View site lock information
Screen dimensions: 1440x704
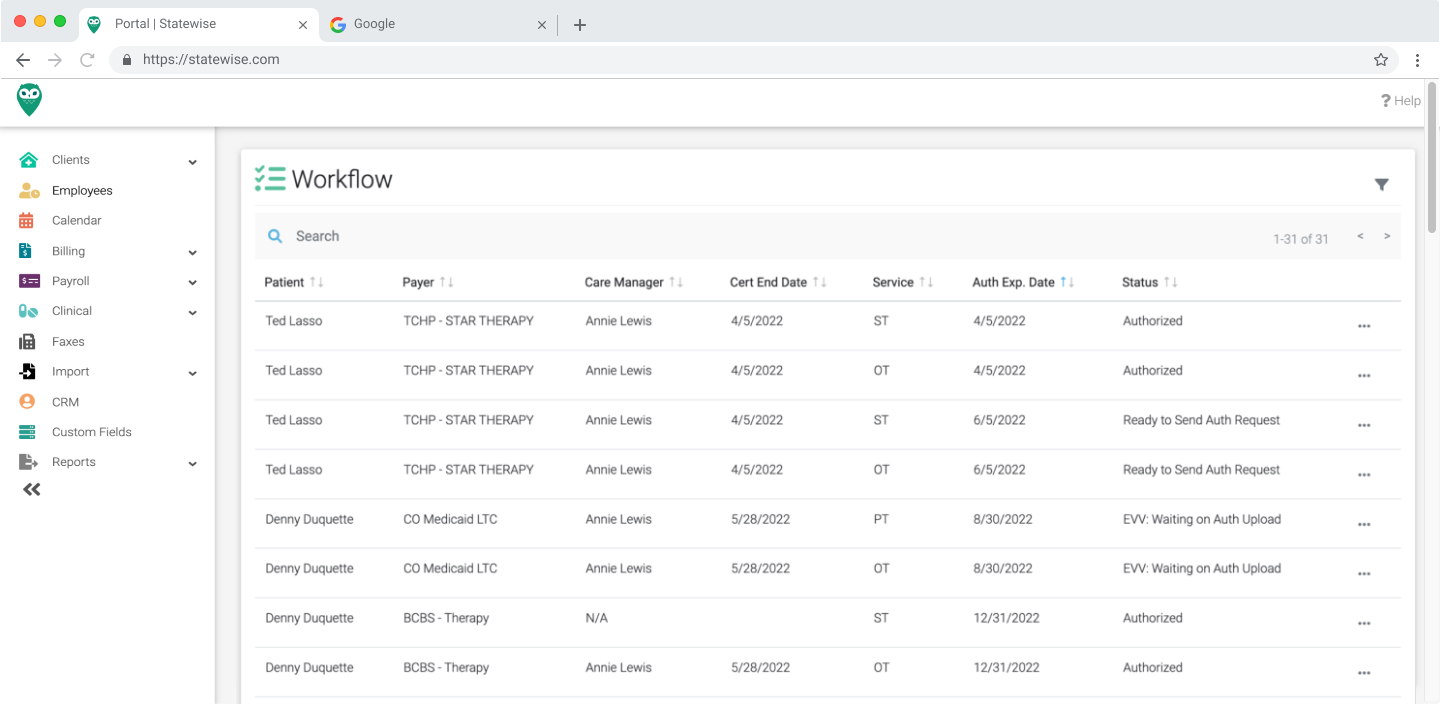click(x=127, y=60)
